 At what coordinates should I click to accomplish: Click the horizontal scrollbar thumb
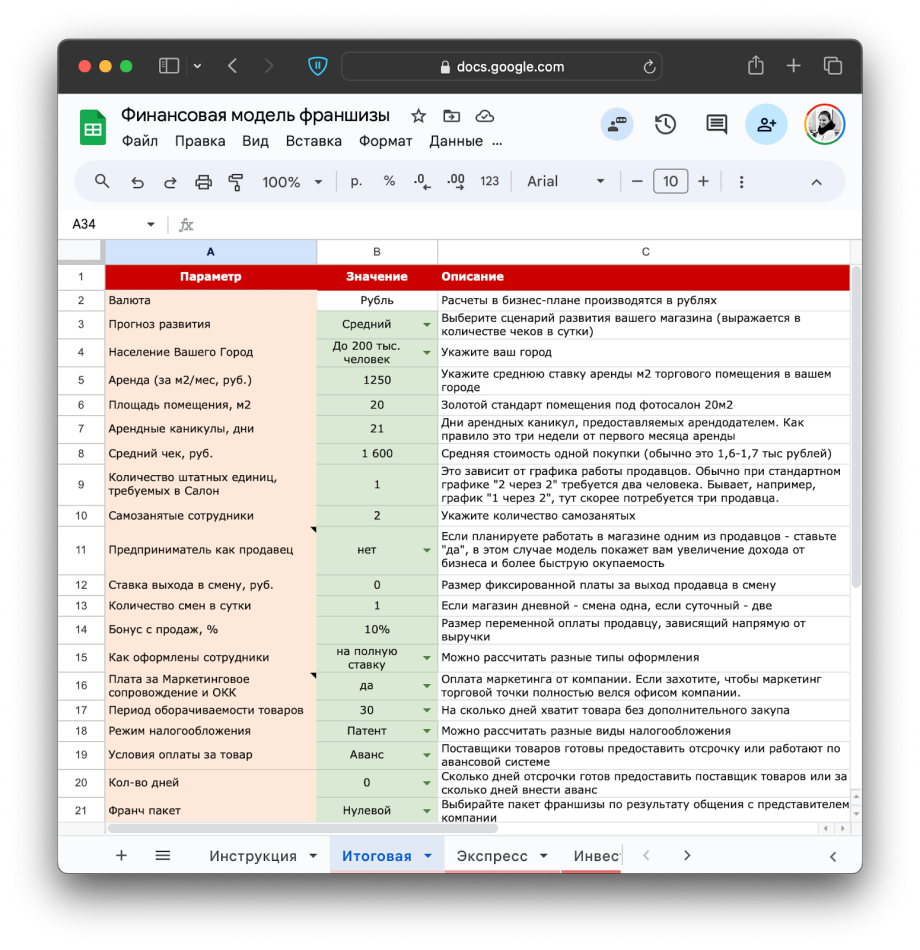click(x=303, y=828)
